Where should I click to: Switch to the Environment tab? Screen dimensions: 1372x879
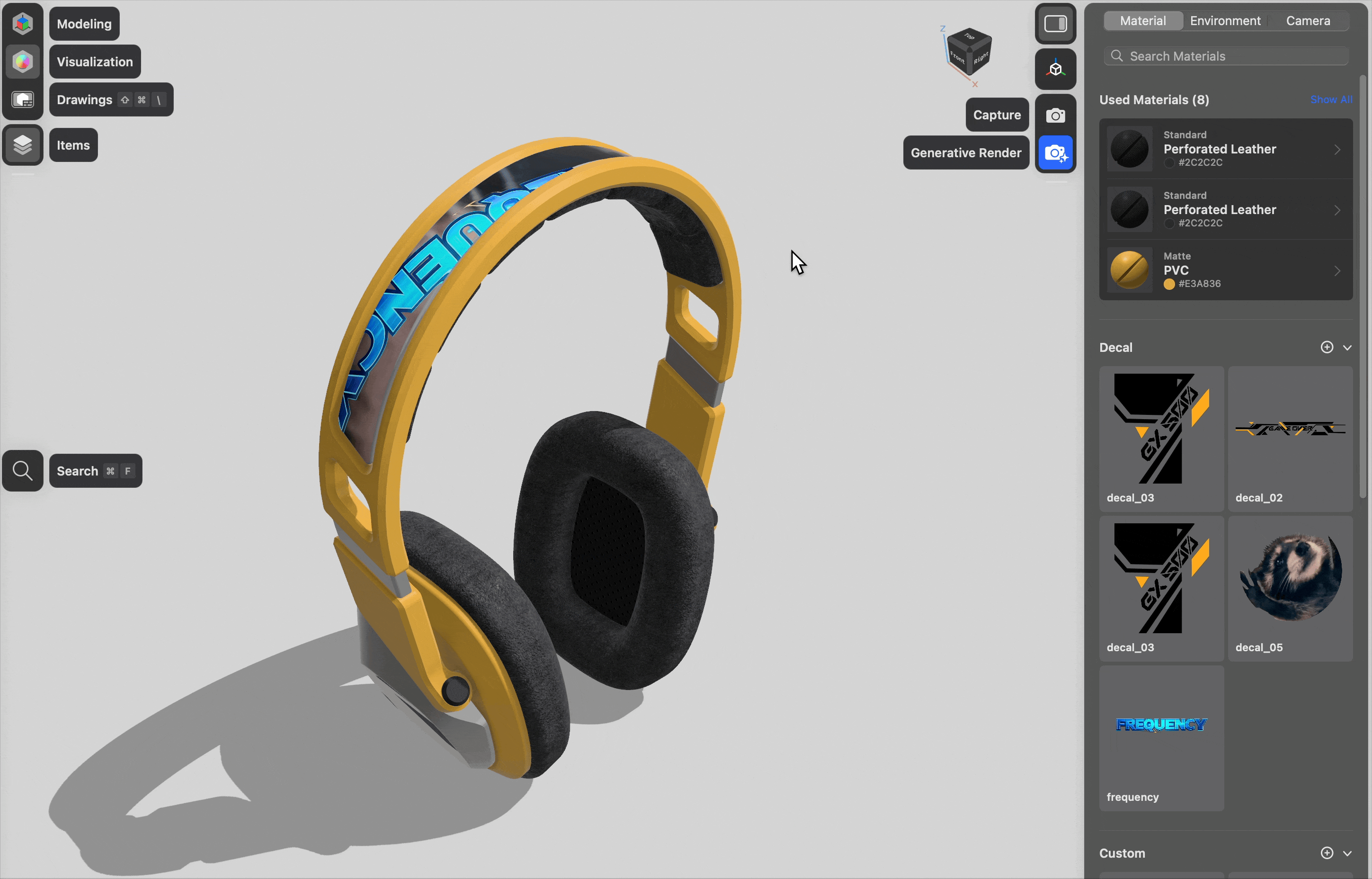[x=1225, y=20]
